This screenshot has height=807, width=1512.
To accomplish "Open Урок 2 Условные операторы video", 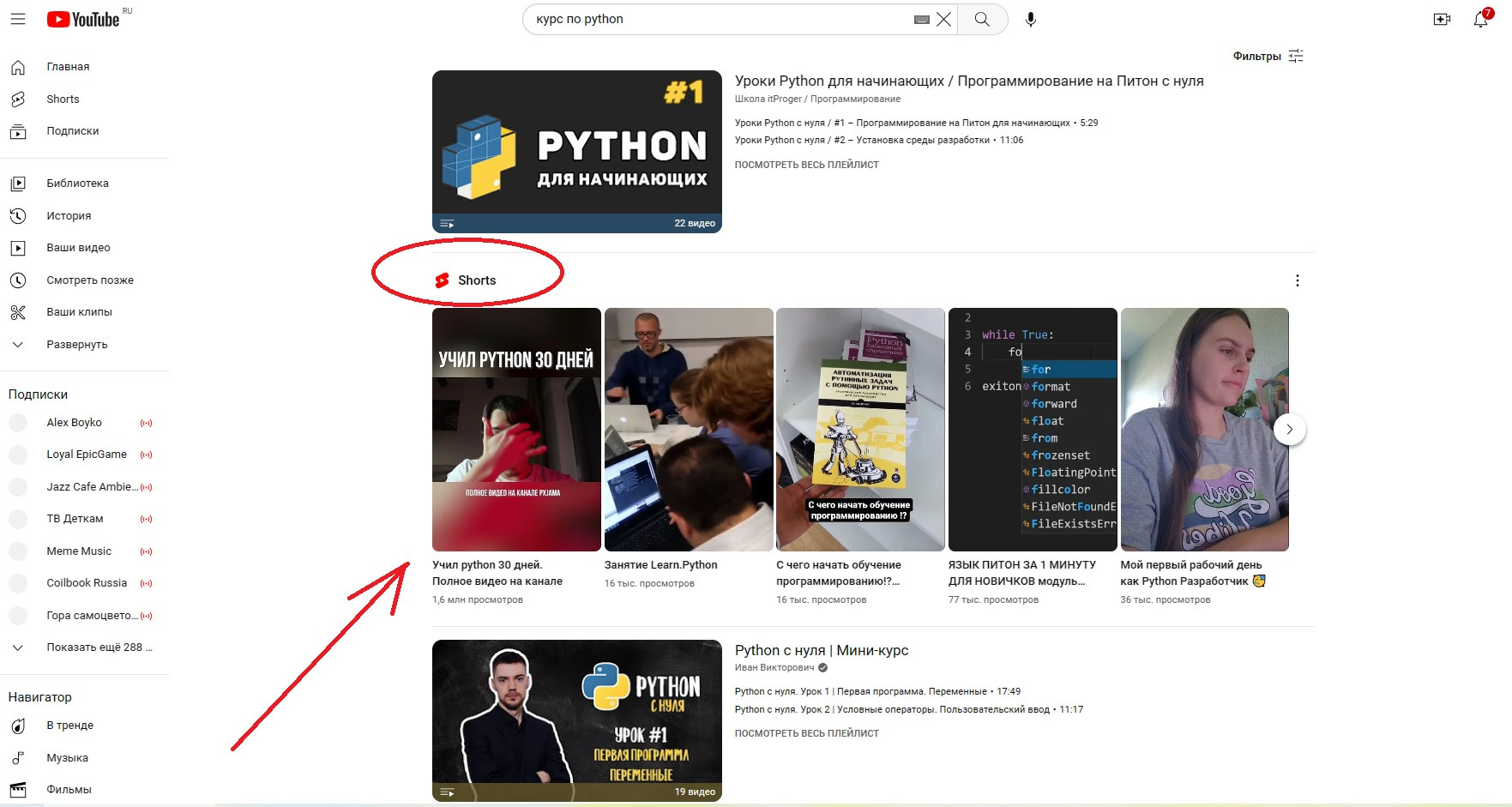I will [909, 710].
